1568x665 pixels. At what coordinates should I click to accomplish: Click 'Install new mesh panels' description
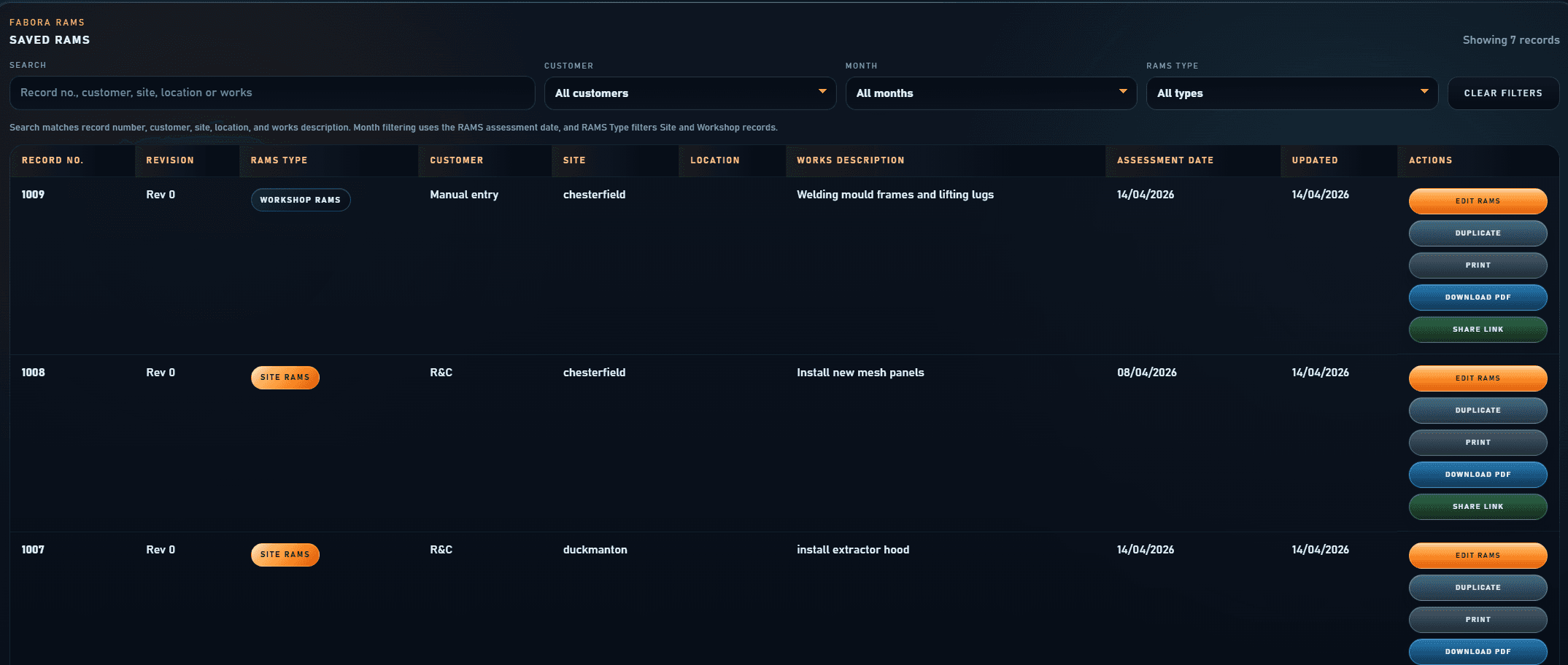860,373
